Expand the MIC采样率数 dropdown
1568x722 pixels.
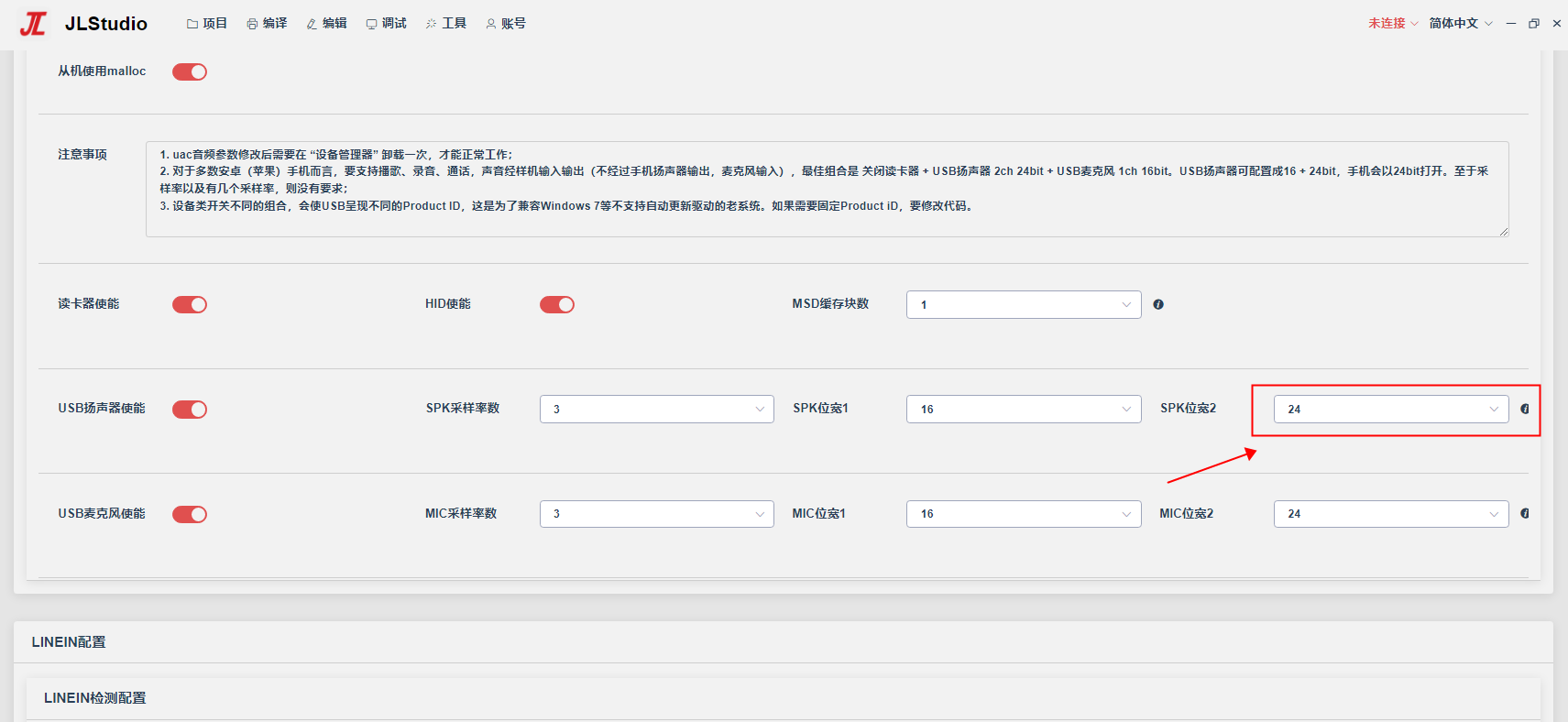(x=657, y=514)
